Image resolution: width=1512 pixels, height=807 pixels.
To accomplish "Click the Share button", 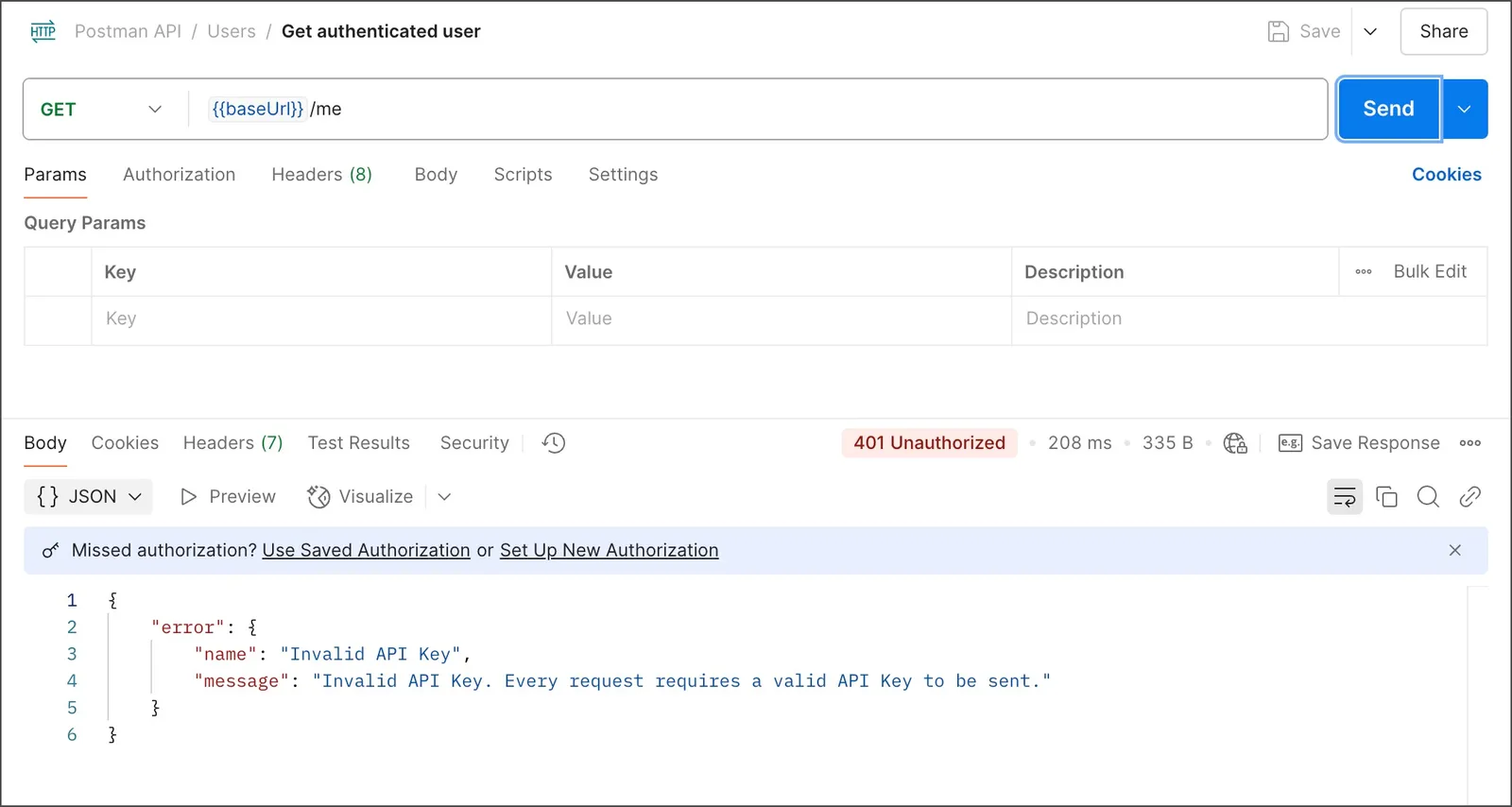I will [x=1444, y=31].
